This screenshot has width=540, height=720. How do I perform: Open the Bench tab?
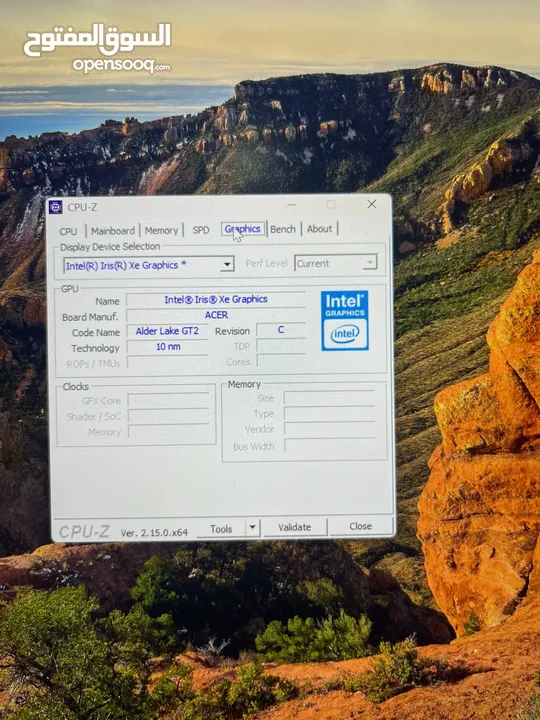pyautogui.click(x=283, y=229)
